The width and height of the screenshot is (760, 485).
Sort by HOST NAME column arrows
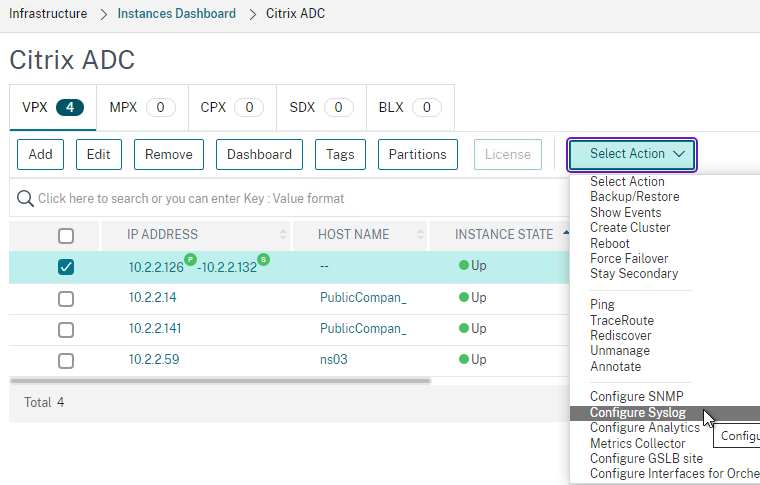[420, 235]
